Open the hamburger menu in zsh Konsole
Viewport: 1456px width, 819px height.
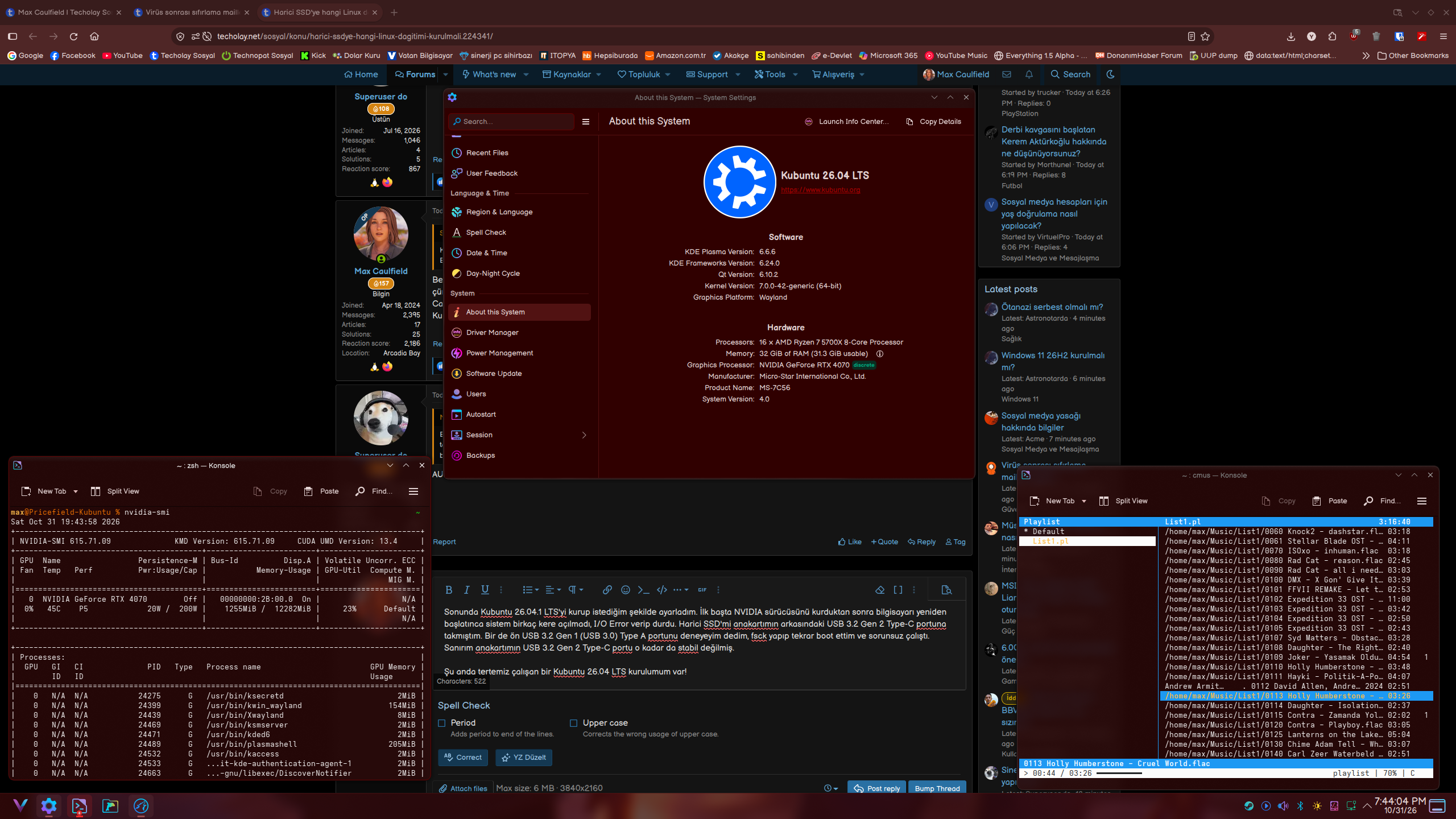pos(413,491)
